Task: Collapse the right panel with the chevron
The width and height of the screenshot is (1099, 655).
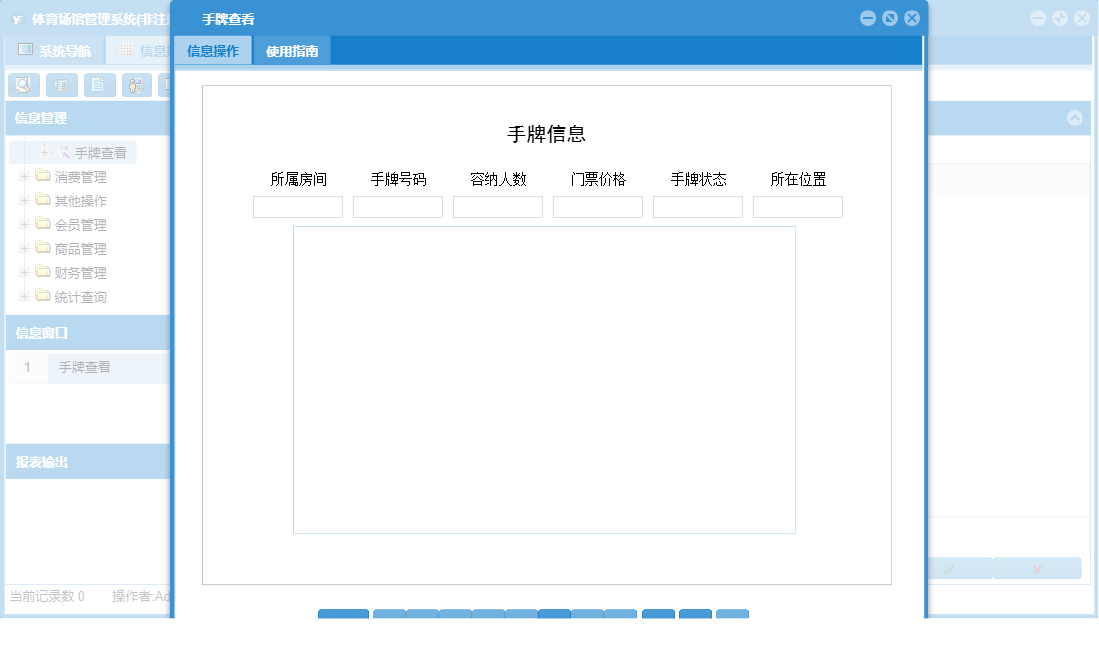Action: pos(1075,118)
